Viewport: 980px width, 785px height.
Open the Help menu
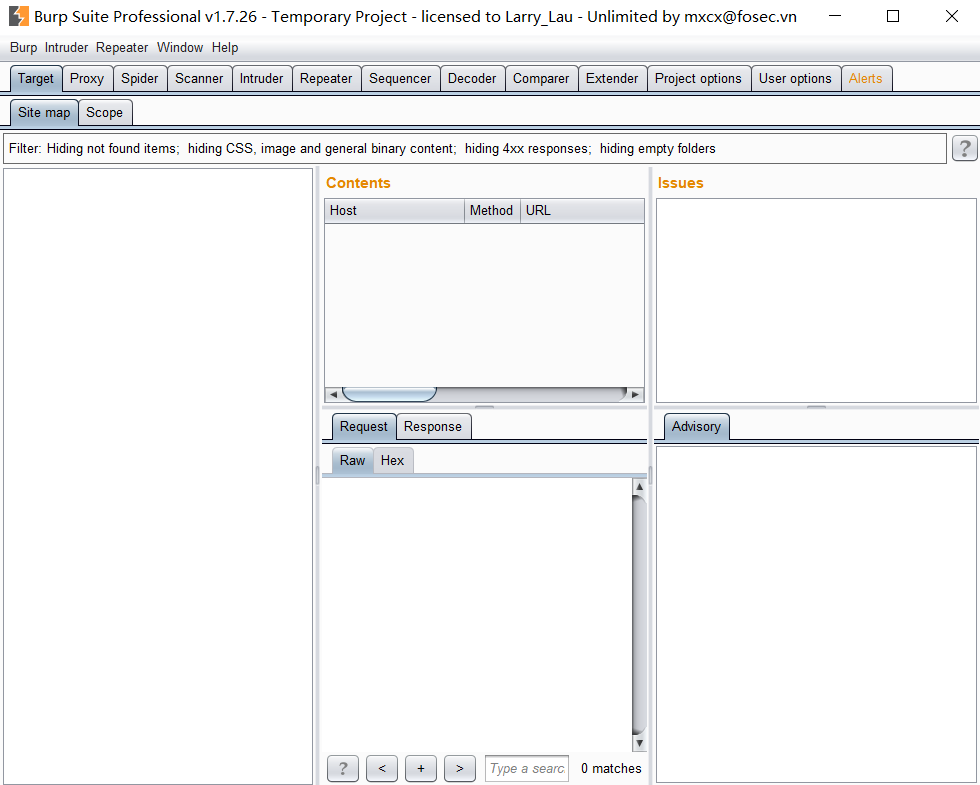coord(225,48)
